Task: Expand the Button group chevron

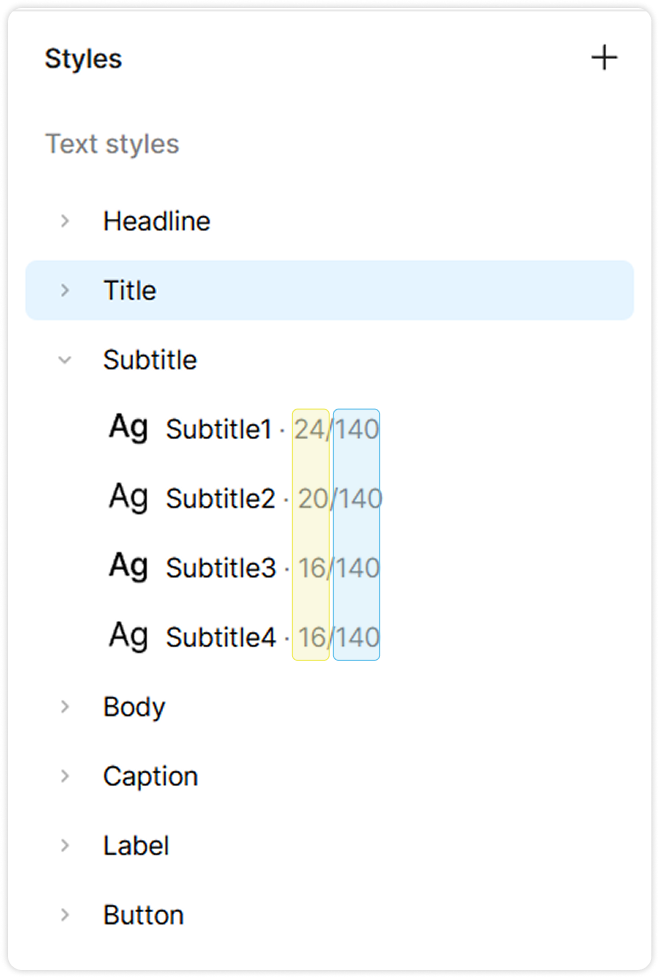Action: coord(65,915)
